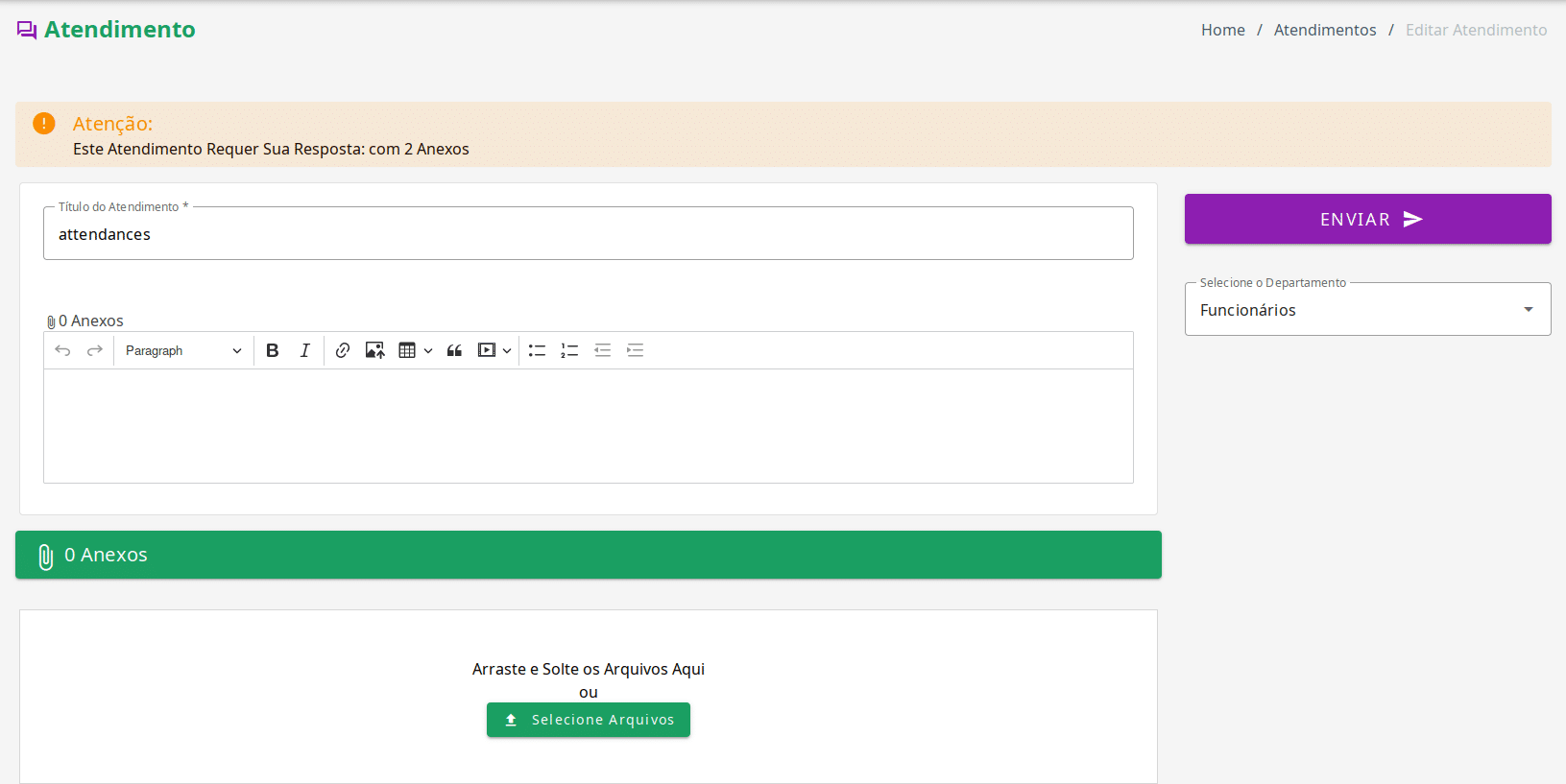Insert a bulleted list
This screenshot has width=1566, height=784.
[x=537, y=350]
